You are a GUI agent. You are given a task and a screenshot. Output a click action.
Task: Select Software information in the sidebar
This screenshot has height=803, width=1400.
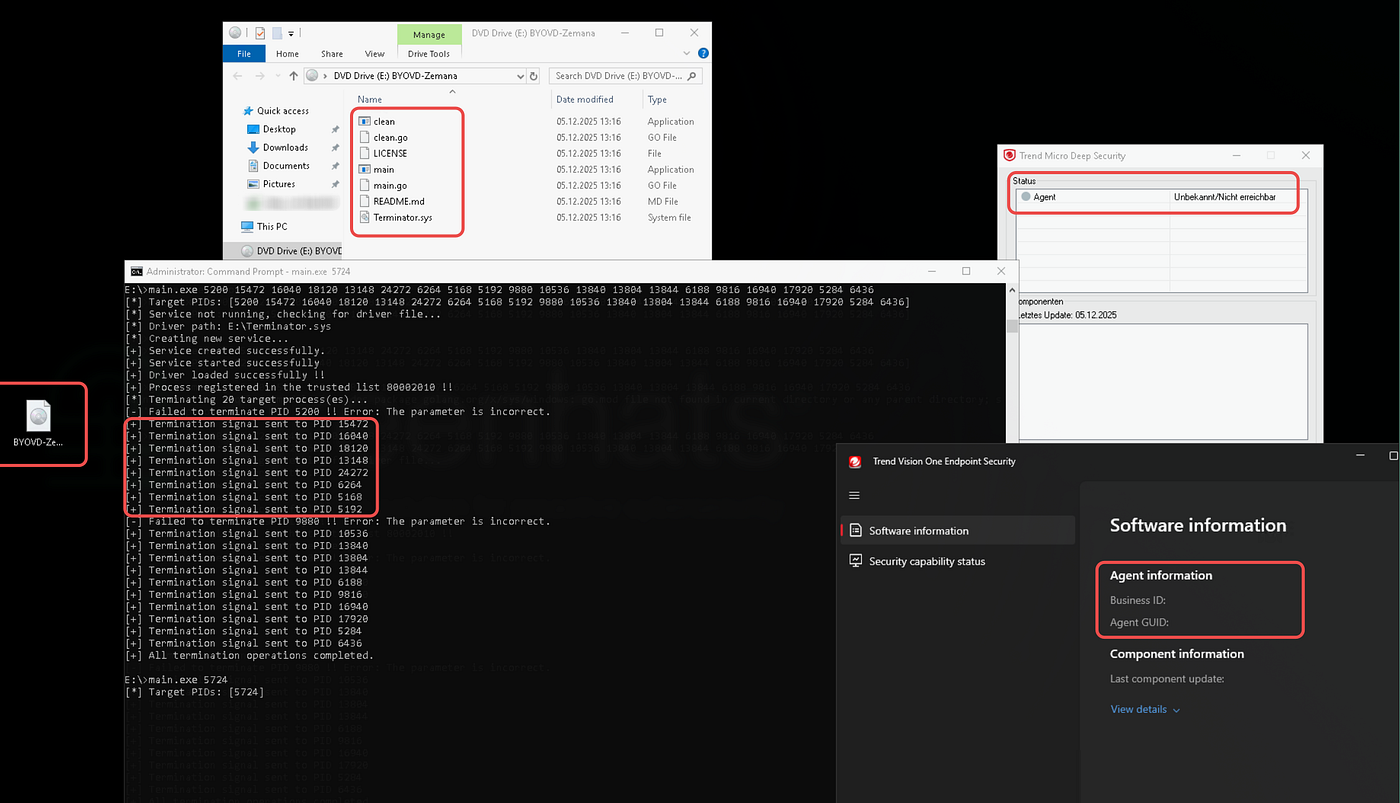pyautogui.click(x=958, y=531)
